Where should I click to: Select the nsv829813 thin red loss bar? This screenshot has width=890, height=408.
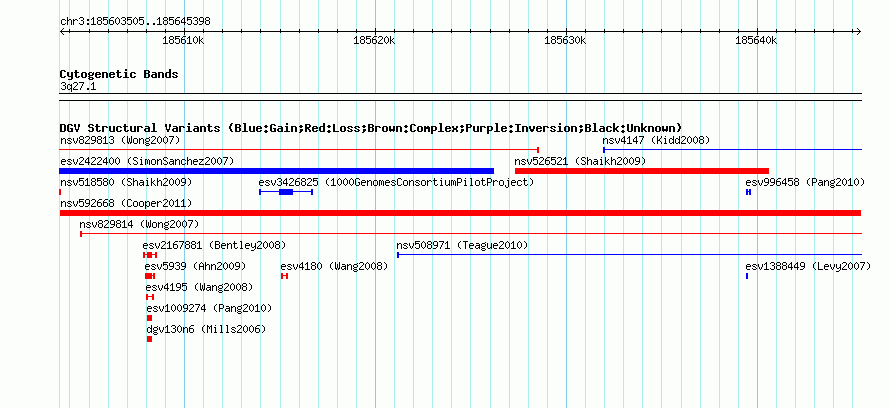[x=299, y=150]
